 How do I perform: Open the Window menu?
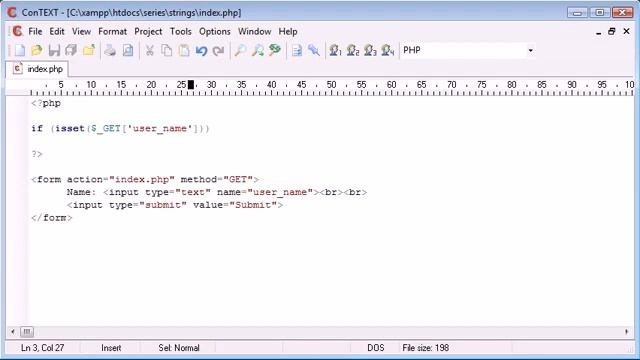(254, 31)
